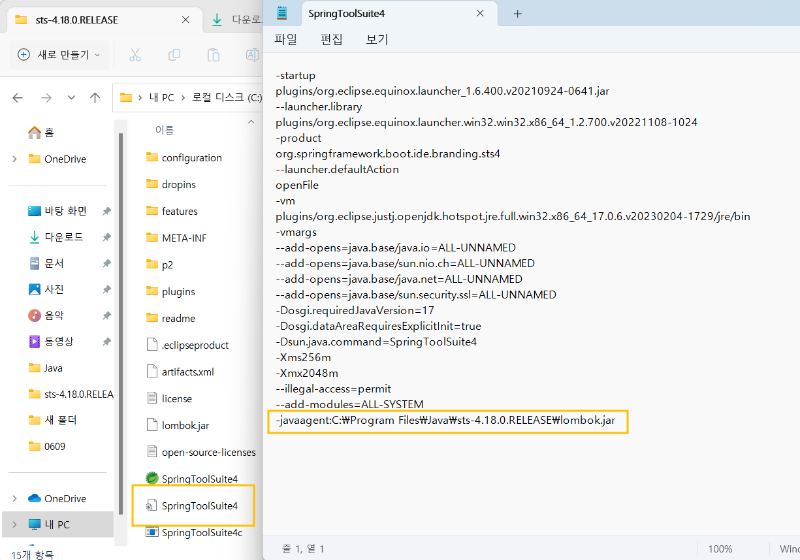Select the SpringToolSuite4 configuration settings file

click(x=192, y=505)
